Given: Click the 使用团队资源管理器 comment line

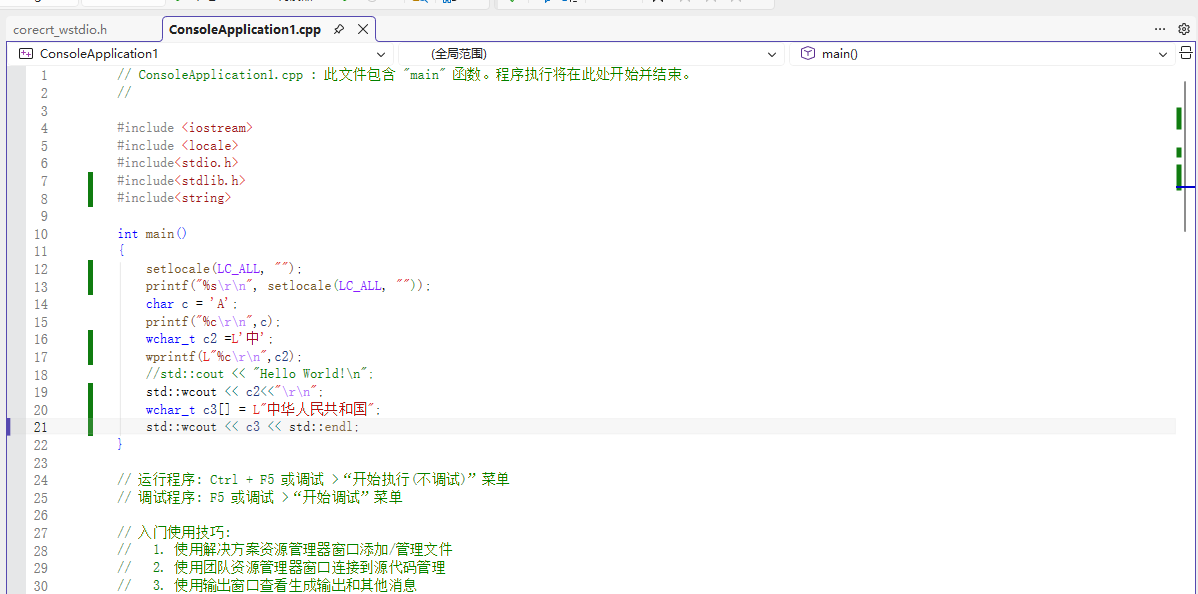Looking at the screenshot, I should 281,567.
